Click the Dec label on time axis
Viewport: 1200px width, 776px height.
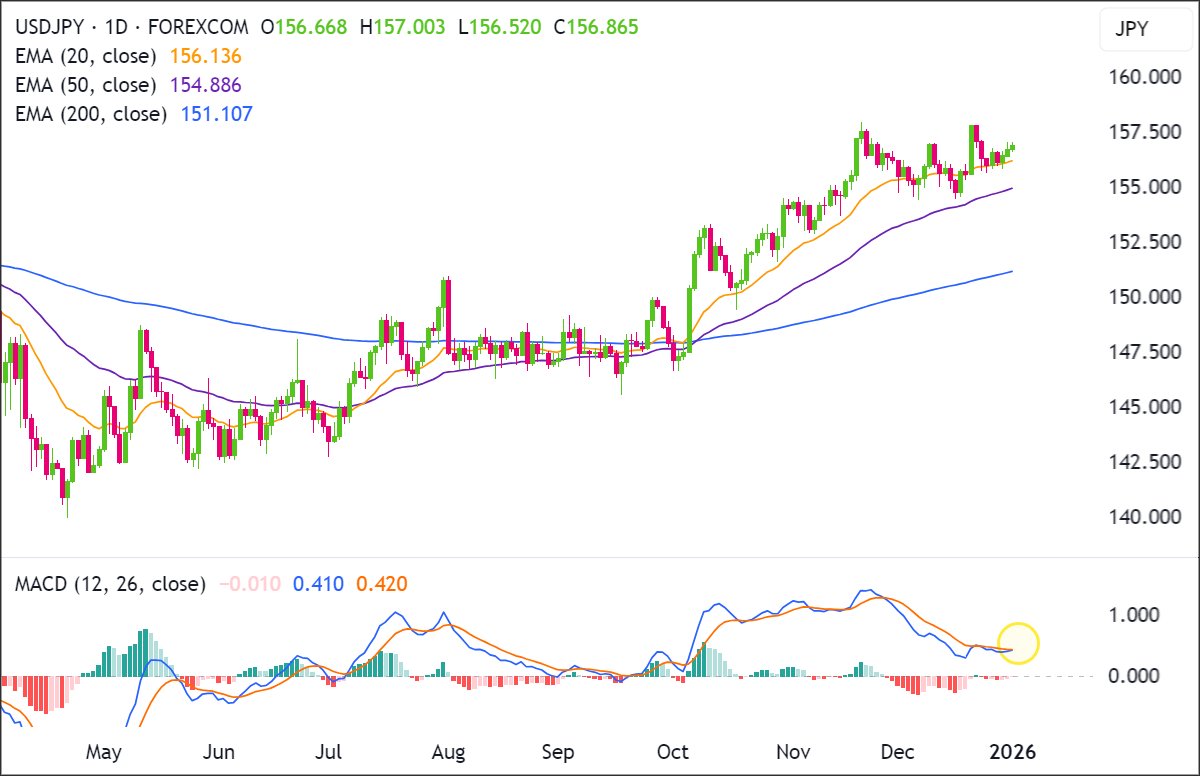[x=898, y=751]
